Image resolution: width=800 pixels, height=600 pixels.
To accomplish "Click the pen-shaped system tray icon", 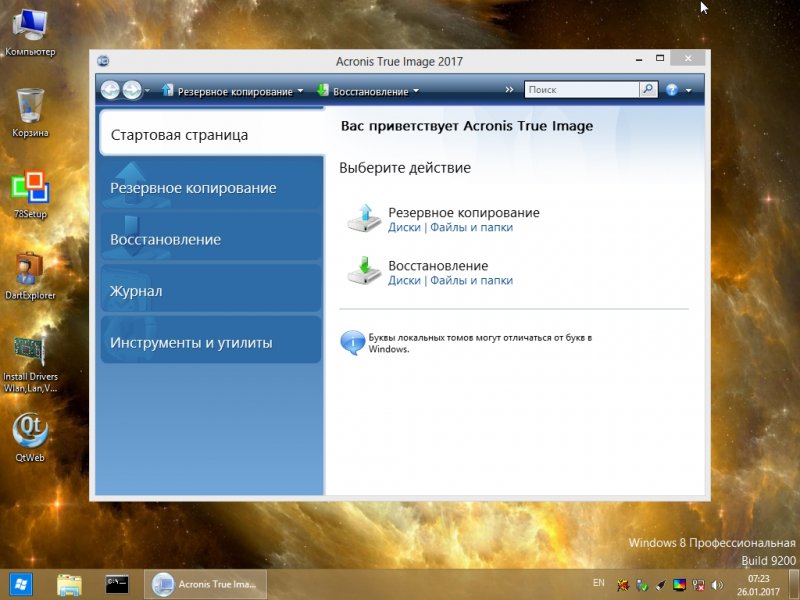I will click(660, 585).
